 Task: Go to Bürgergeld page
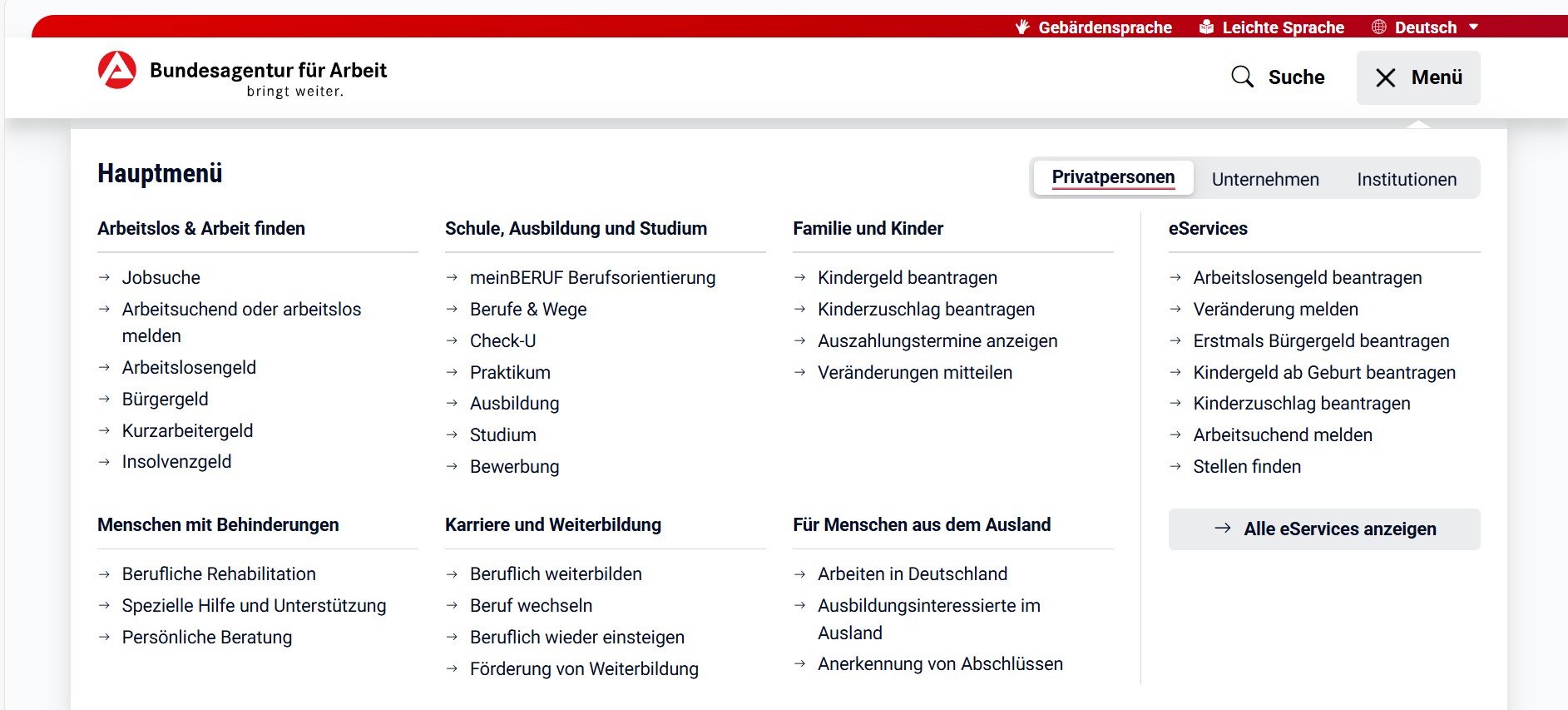coord(165,400)
